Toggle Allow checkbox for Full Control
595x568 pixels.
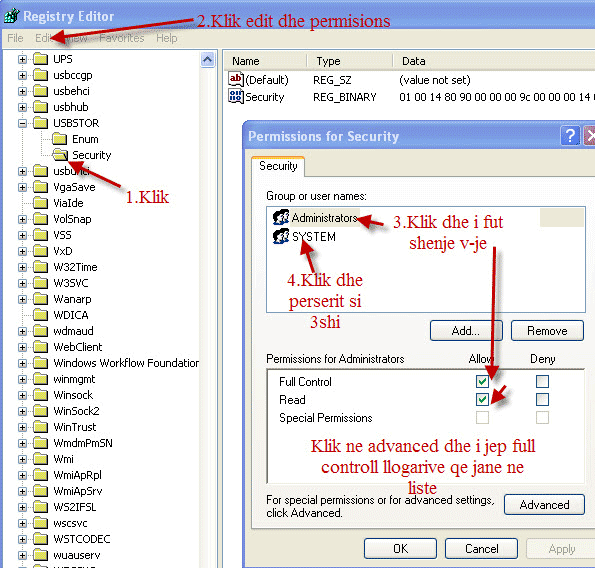click(x=482, y=381)
